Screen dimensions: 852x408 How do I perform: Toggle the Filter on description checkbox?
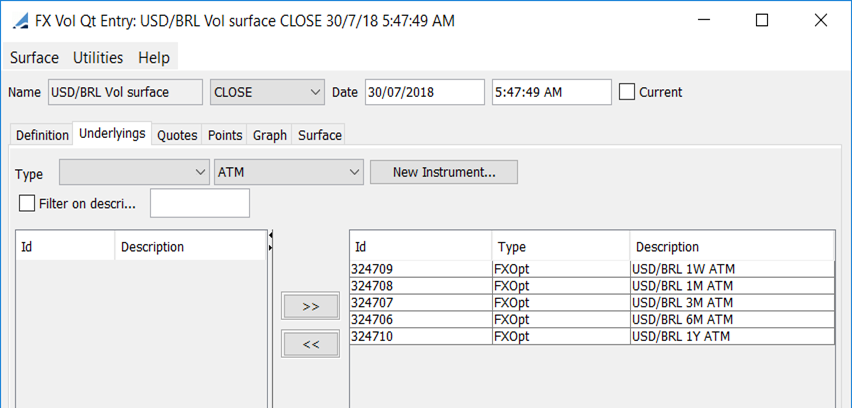[x=27, y=204]
